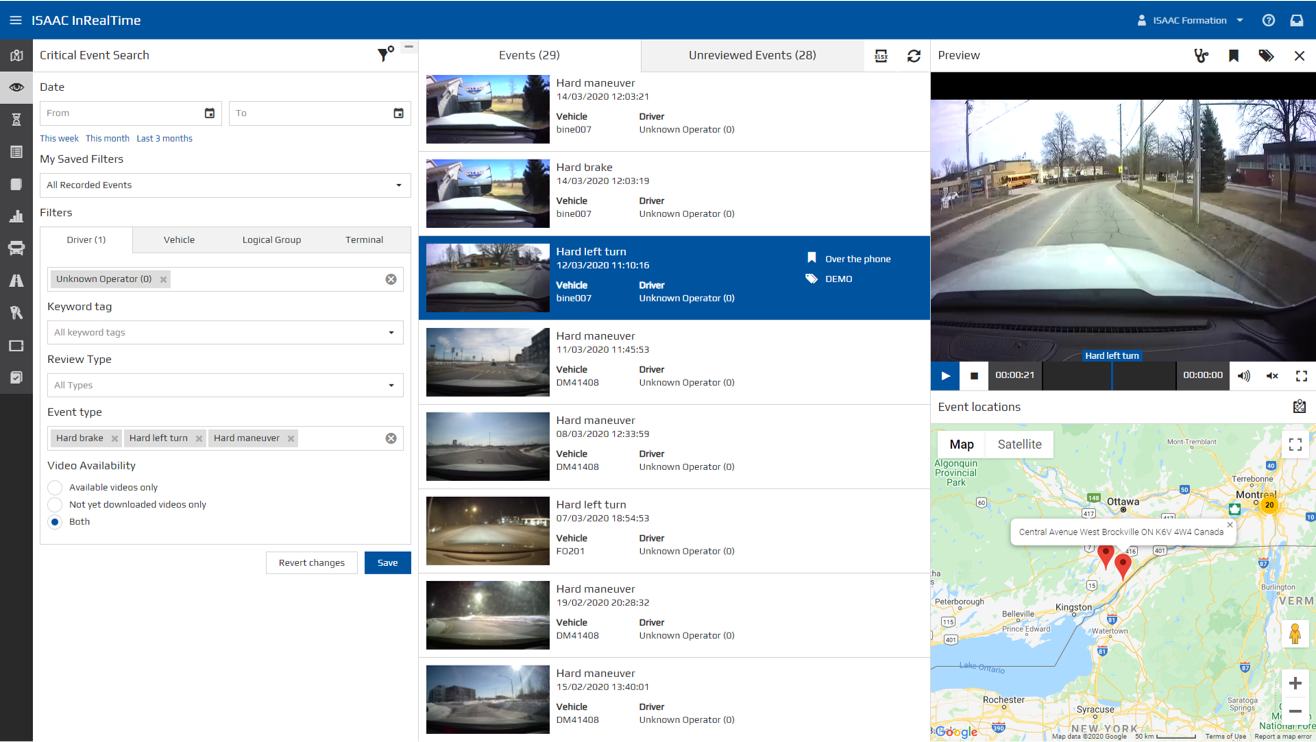Open keyword tags icon in Preview header
The width and height of the screenshot is (1316, 742).
1266,56
